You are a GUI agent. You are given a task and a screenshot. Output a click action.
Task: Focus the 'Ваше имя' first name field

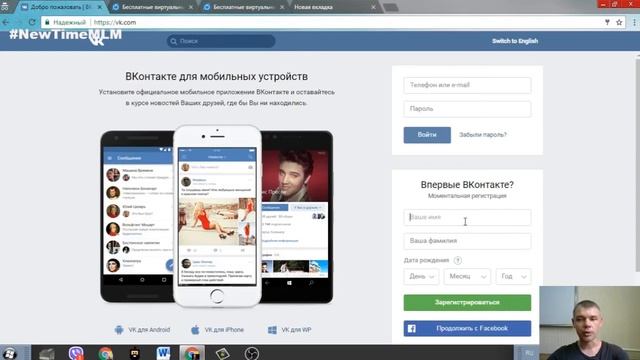[467, 218]
